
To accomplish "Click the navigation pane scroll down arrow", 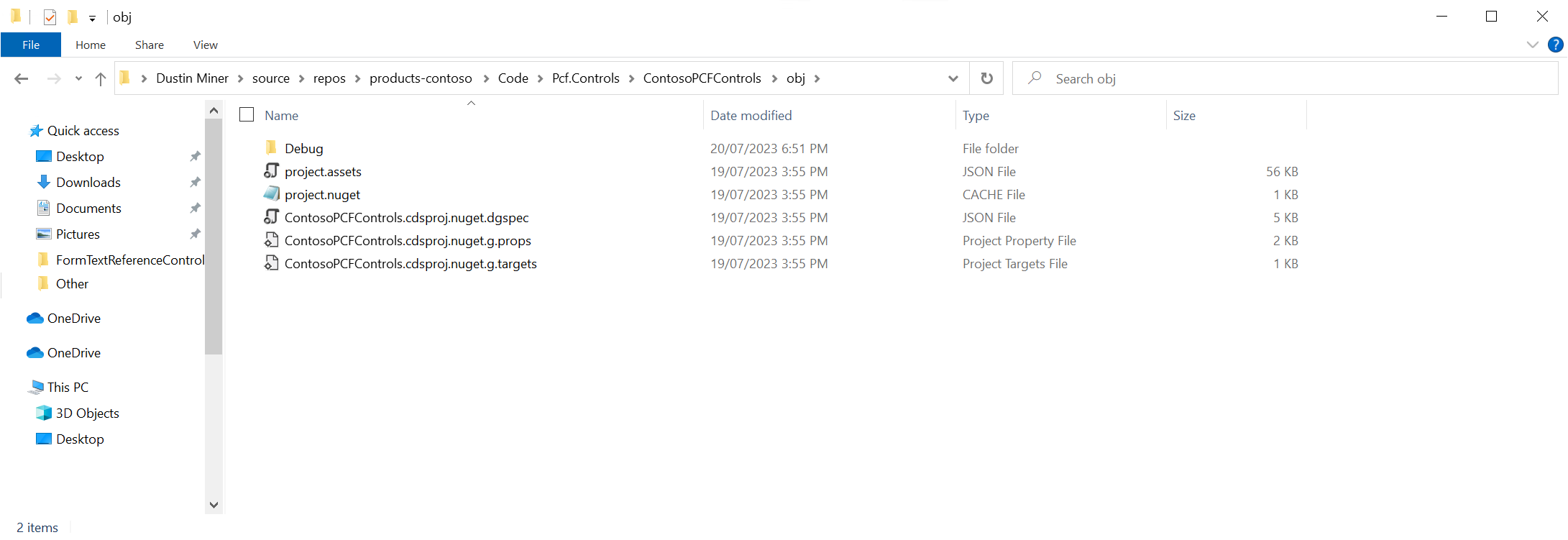I will tap(214, 505).
